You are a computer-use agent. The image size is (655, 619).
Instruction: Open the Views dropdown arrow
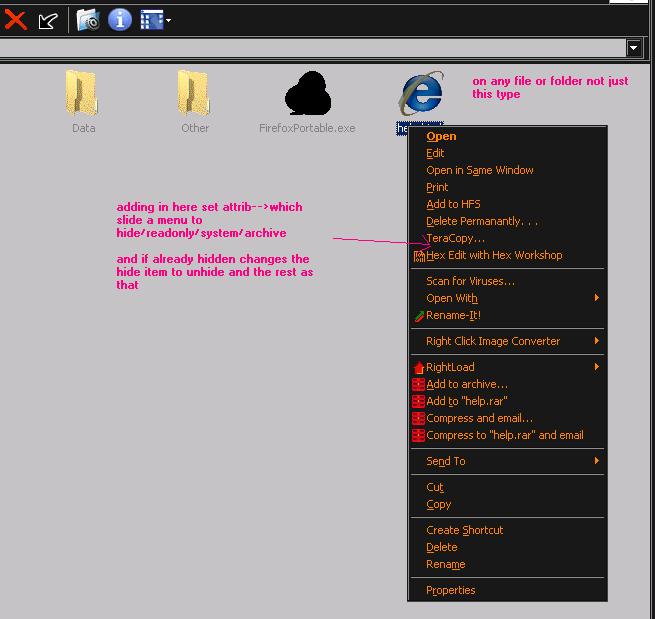[x=168, y=20]
